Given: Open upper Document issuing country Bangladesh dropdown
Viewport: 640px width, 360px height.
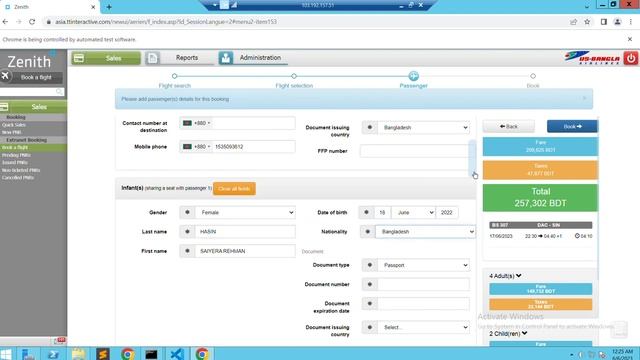Looking at the screenshot, I should pyautogui.click(x=423, y=127).
